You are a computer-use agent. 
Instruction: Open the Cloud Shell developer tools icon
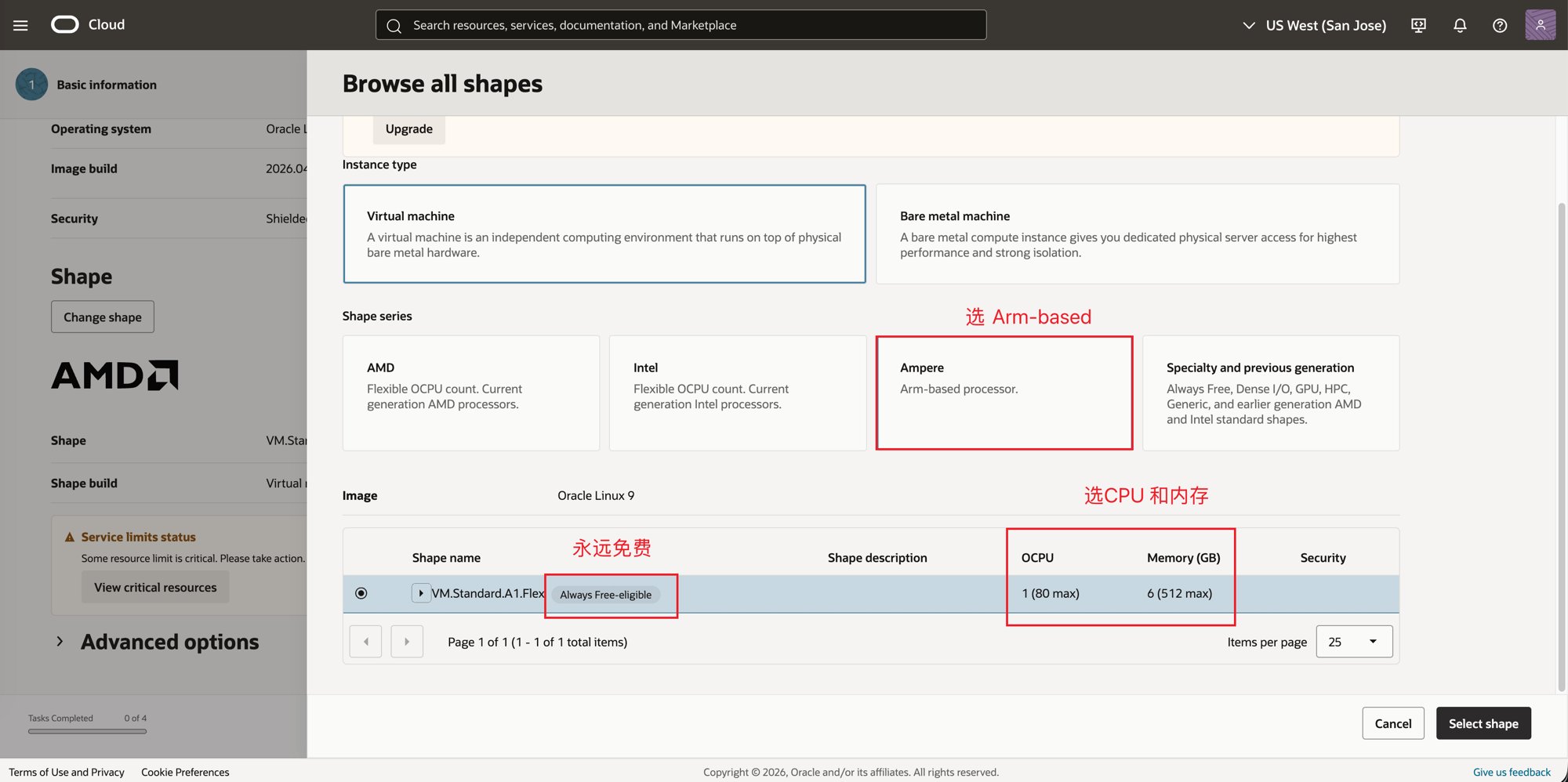click(1418, 25)
